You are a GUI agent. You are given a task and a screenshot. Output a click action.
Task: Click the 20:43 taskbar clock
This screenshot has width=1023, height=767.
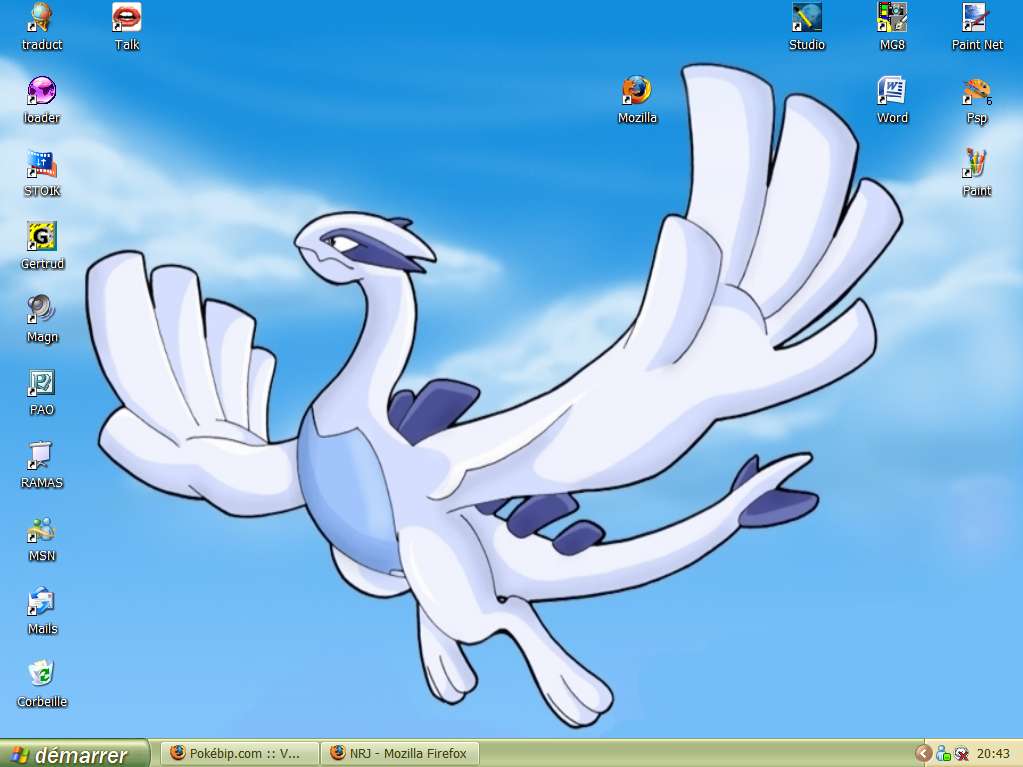[993, 754]
